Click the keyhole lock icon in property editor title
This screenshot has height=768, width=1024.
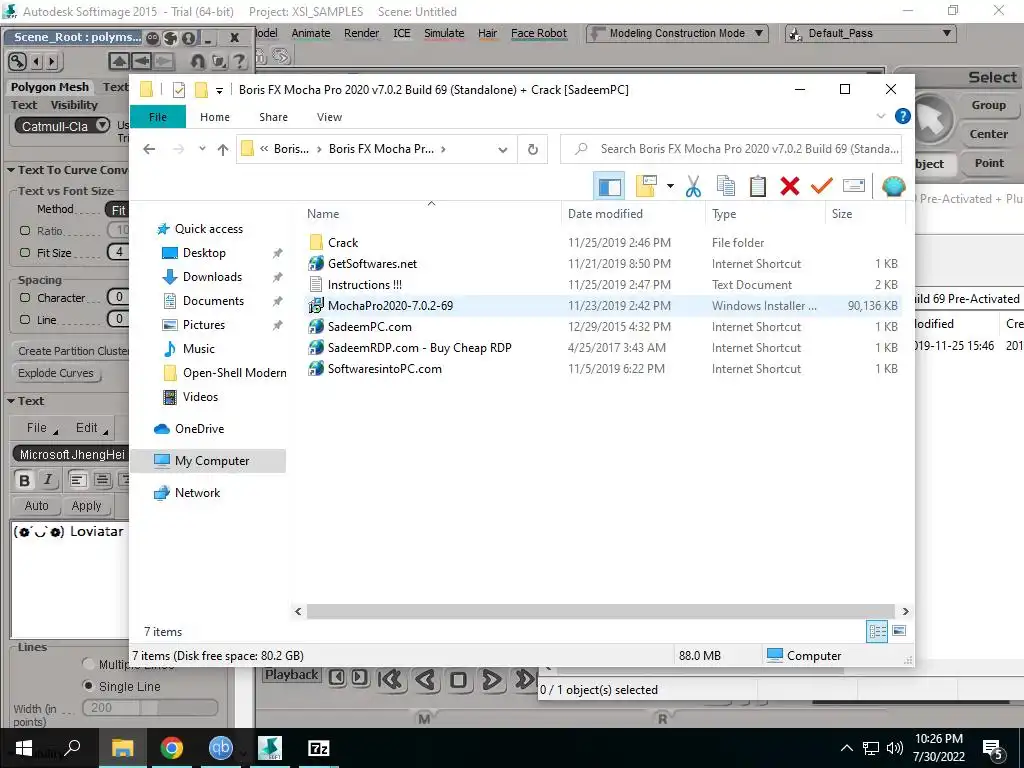[x=189, y=38]
